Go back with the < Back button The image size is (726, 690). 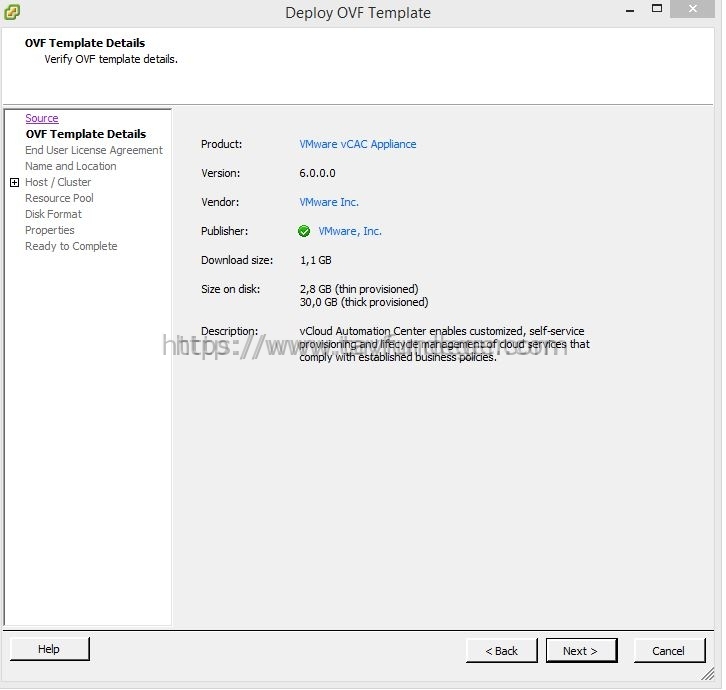click(501, 651)
